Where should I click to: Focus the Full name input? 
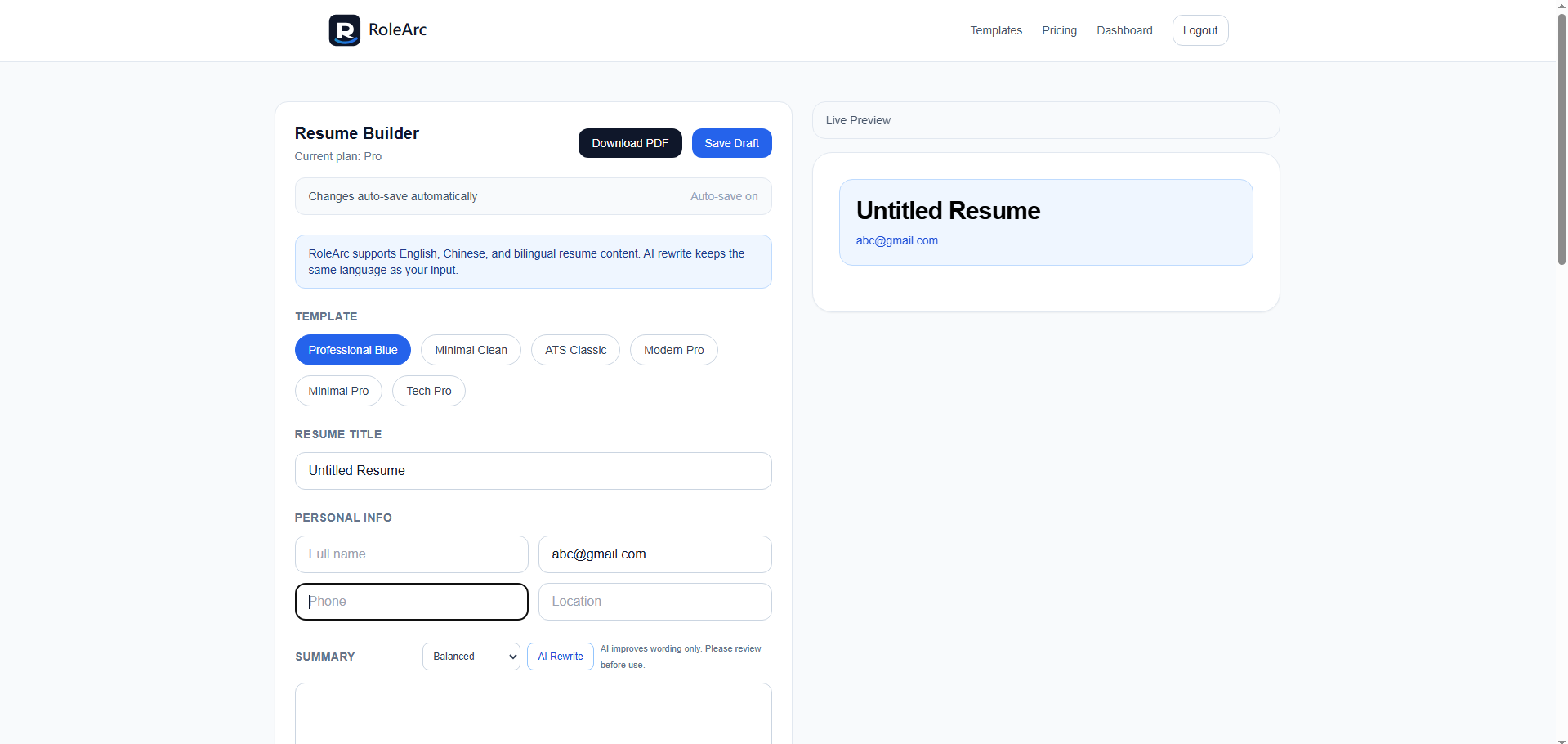point(412,554)
